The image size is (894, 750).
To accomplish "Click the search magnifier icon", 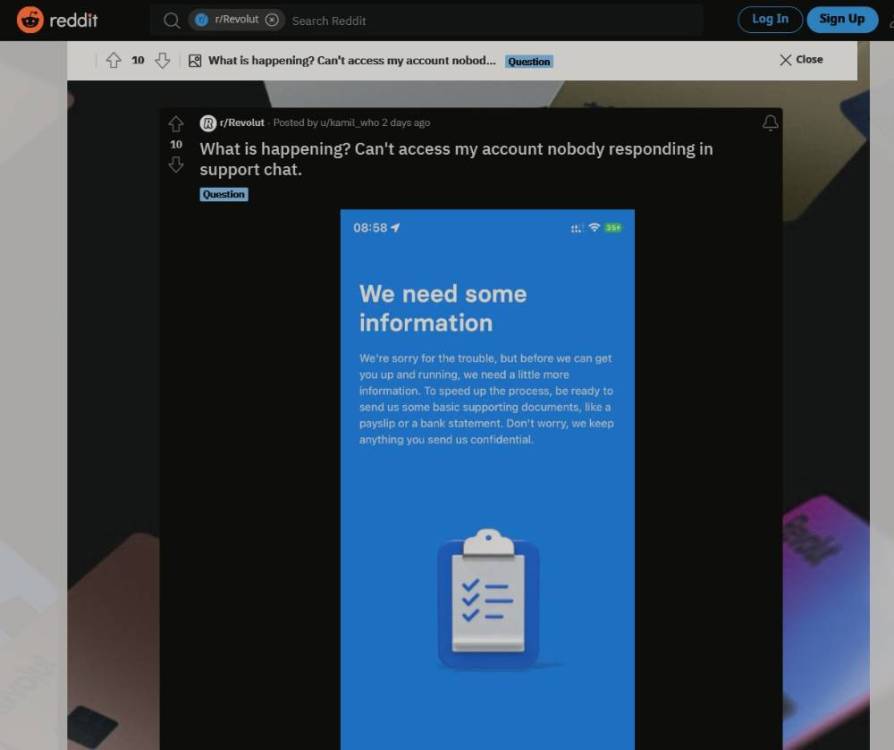I will [171, 21].
